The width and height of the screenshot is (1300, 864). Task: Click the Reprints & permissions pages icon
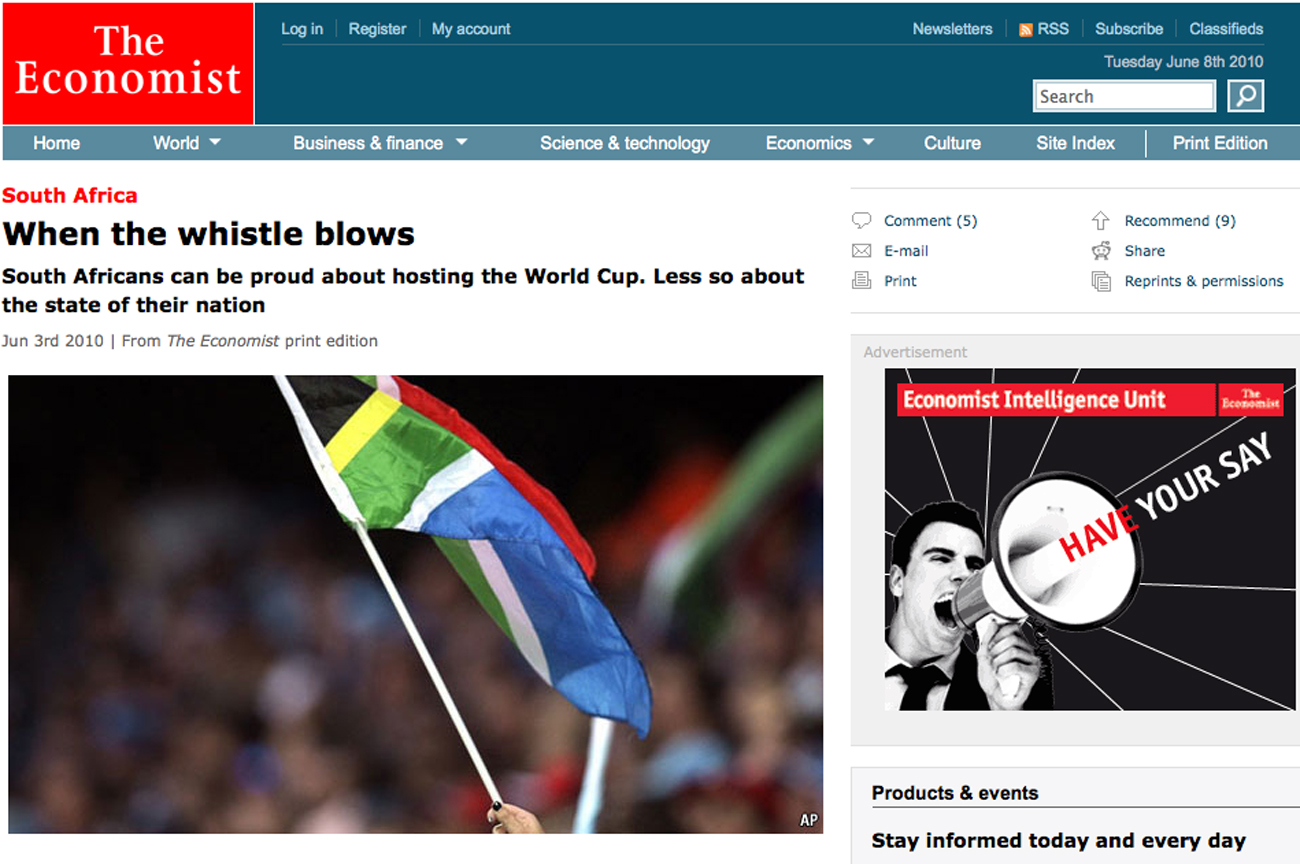pyautogui.click(x=1100, y=281)
